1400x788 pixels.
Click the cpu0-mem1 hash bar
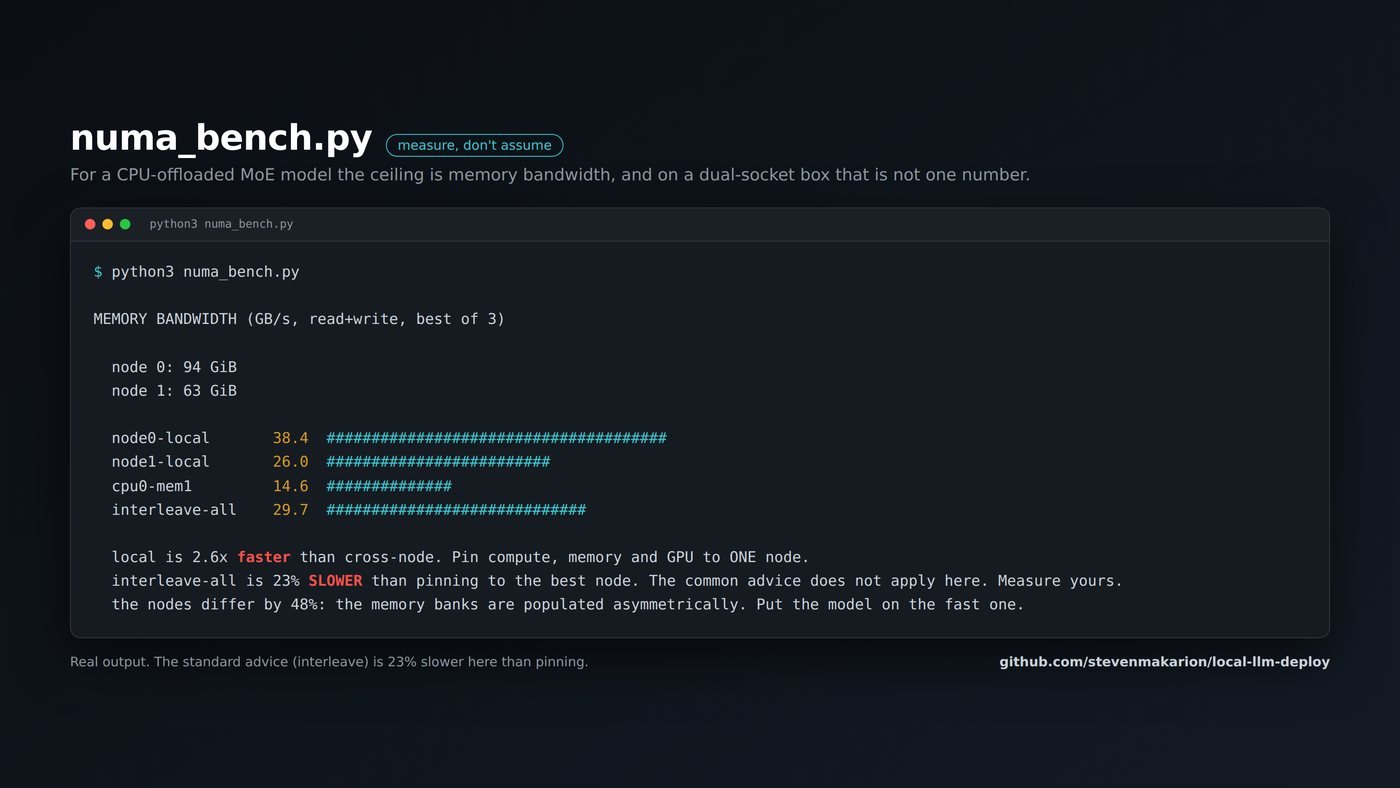[389, 486]
